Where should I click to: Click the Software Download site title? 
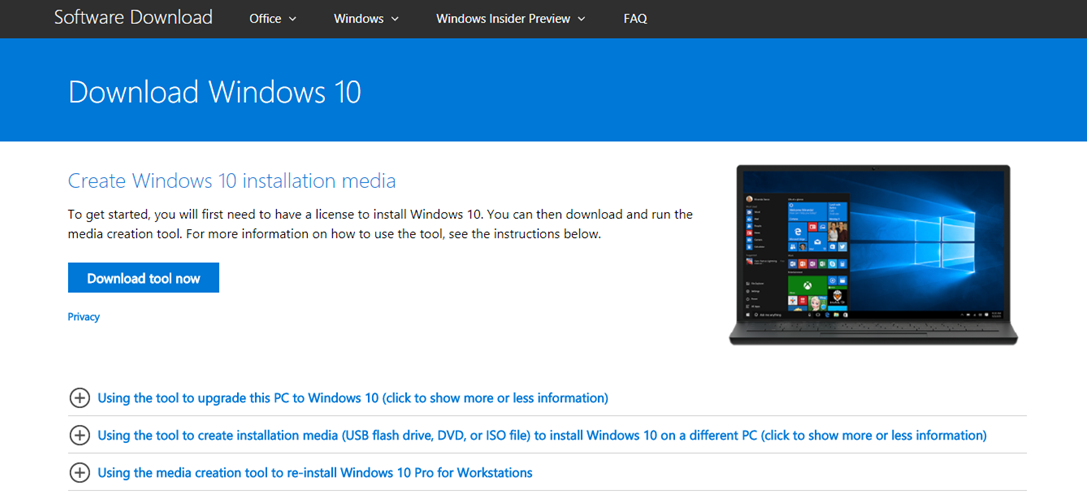click(133, 18)
